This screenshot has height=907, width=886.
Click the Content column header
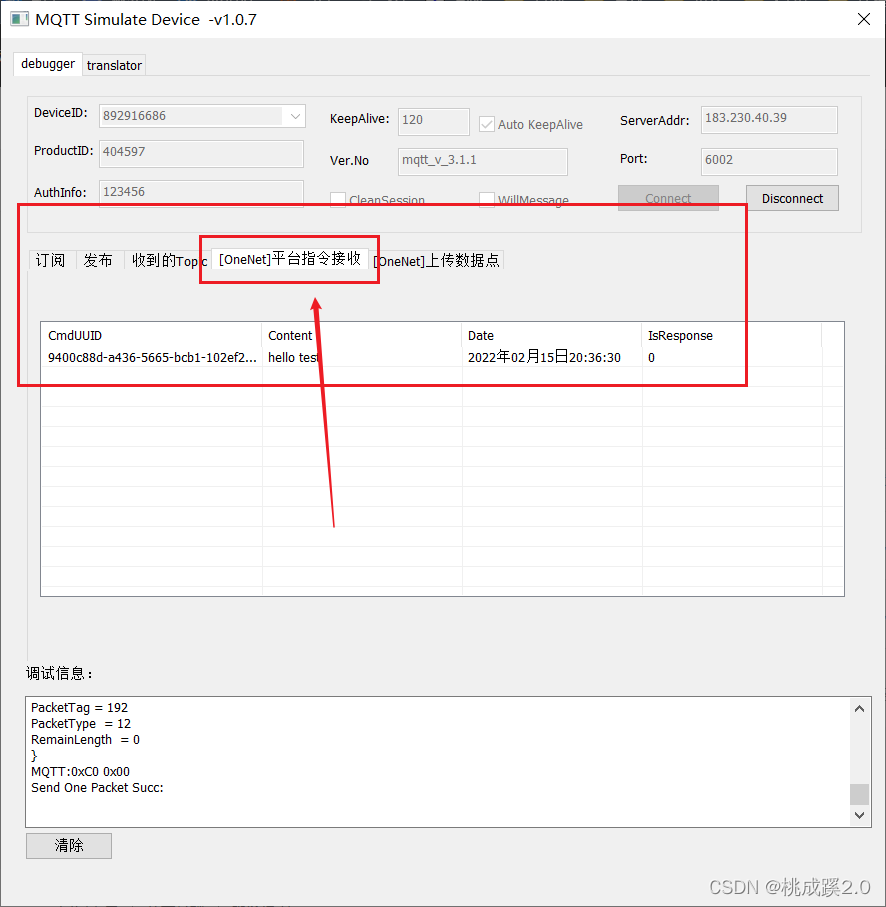[x=362, y=335]
